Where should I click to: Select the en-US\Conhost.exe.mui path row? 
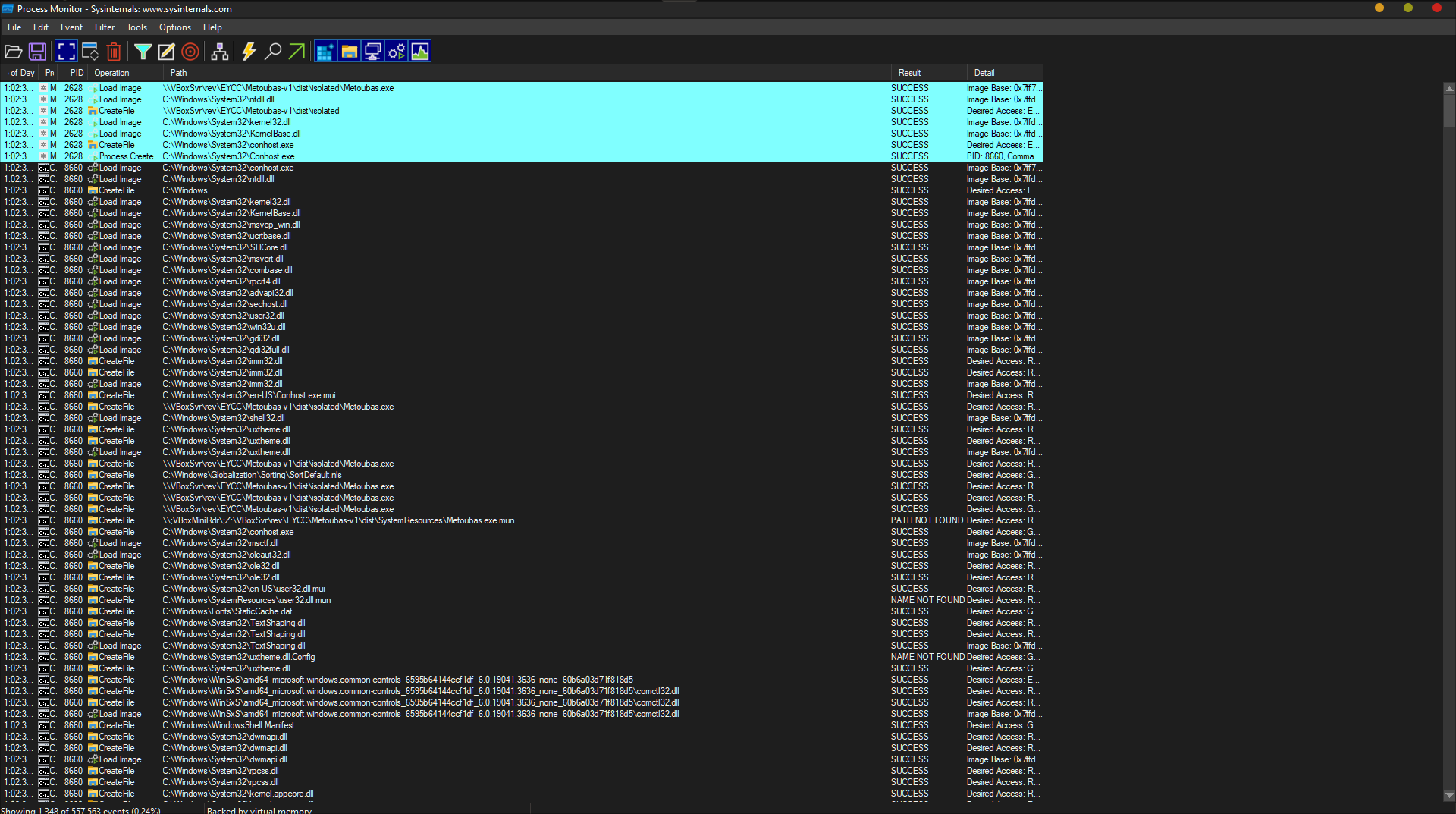click(522, 395)
